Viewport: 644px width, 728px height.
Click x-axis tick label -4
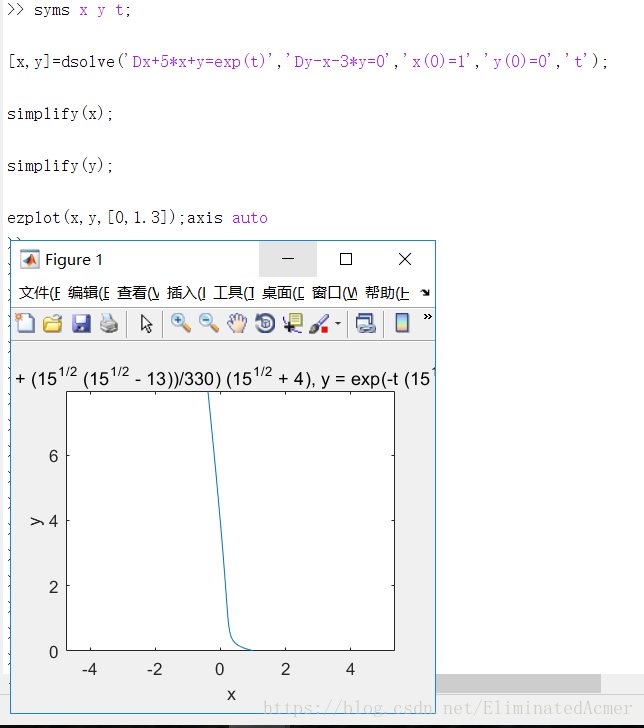(89, 669)
